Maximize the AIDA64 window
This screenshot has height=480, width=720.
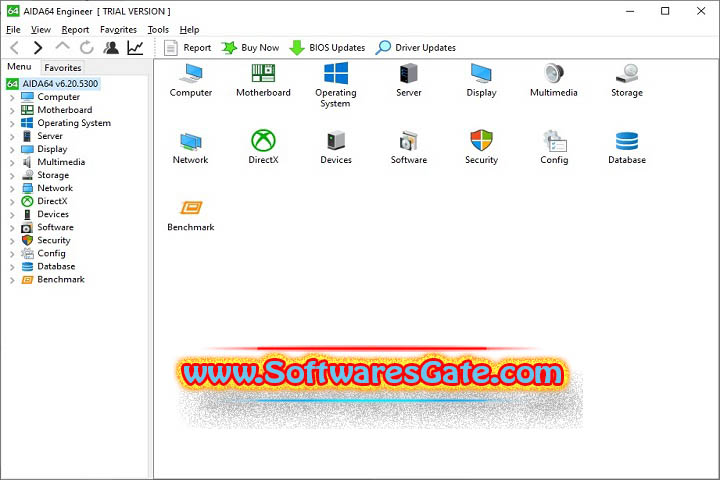(665, 11)
